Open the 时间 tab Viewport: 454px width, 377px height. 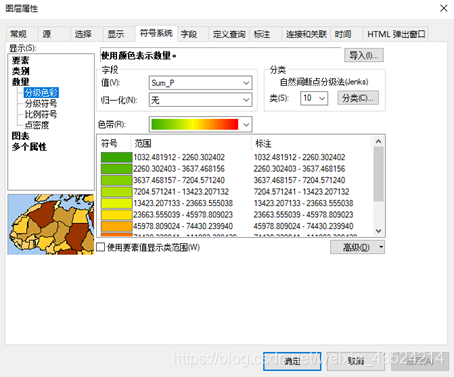pos(347,34)
